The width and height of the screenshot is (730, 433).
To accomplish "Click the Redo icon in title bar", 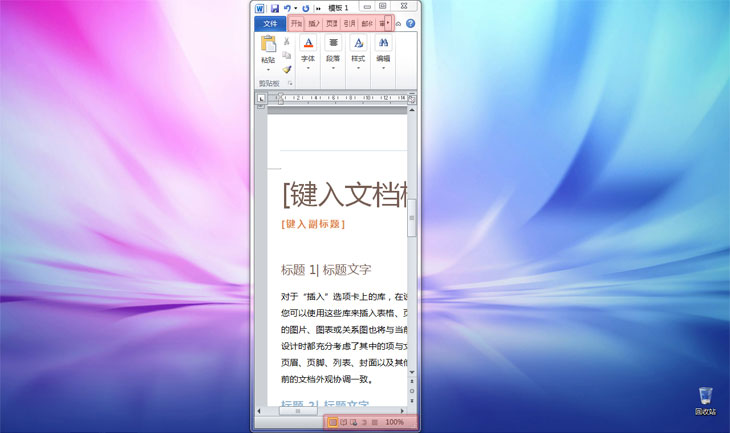I will (306, 8).
